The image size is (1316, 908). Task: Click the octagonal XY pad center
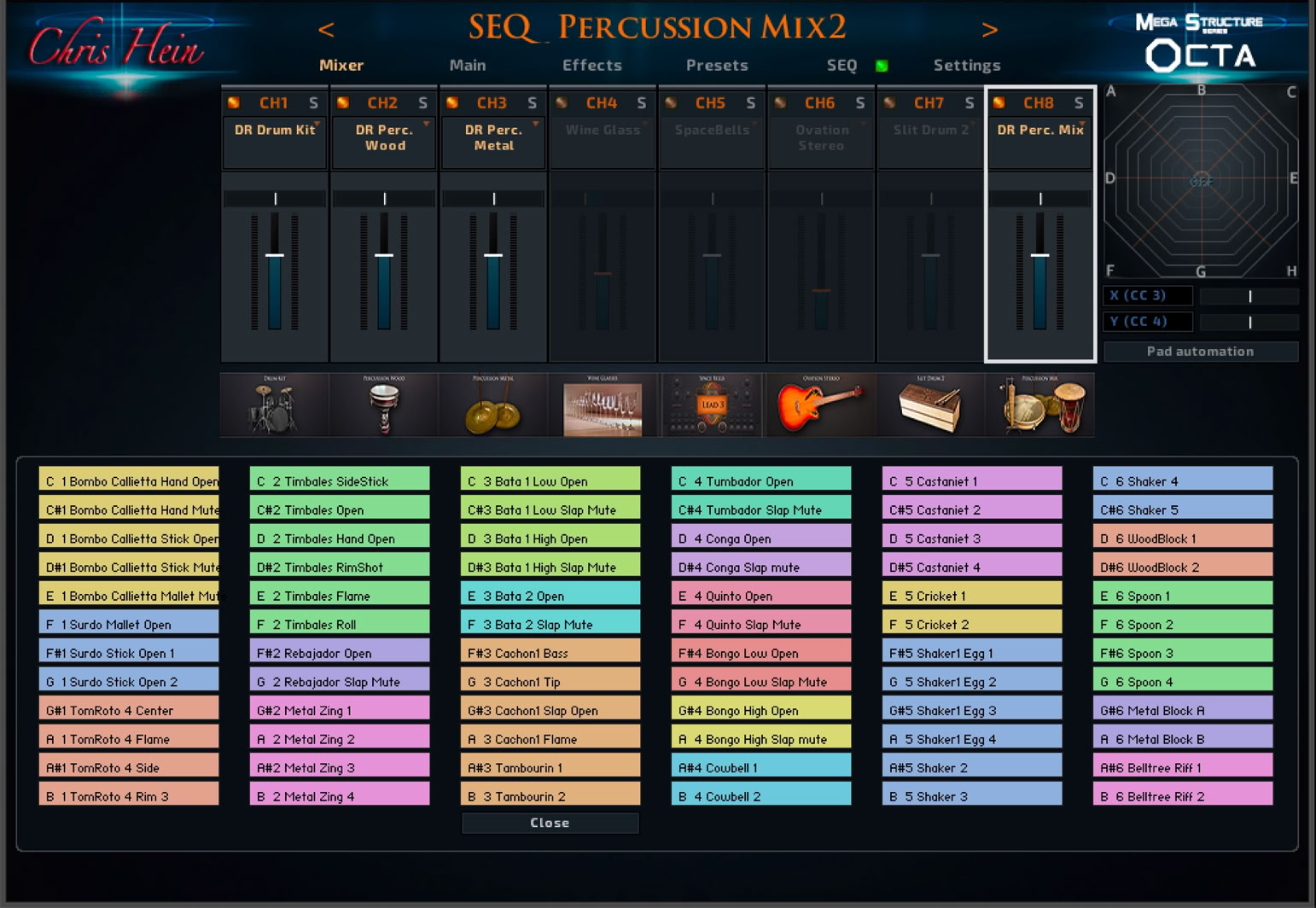[x=1201, y=181]
